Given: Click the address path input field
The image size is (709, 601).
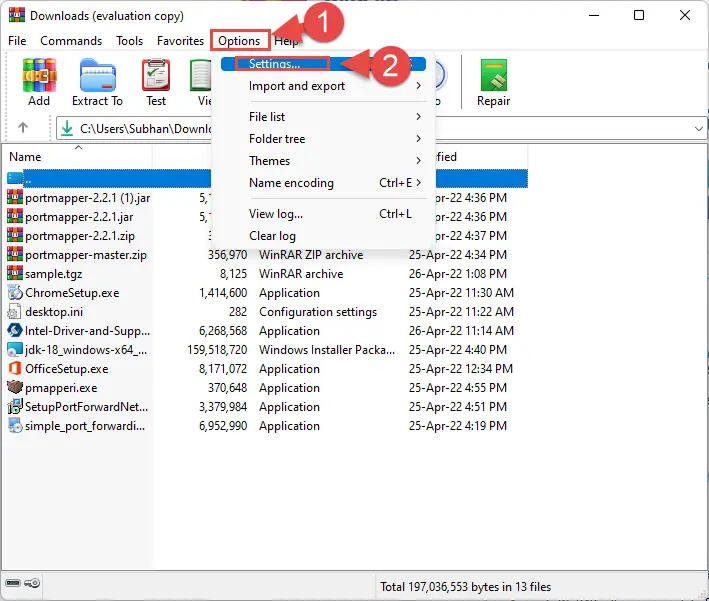Looking at the screenshot, I should (x=381, y=128).
